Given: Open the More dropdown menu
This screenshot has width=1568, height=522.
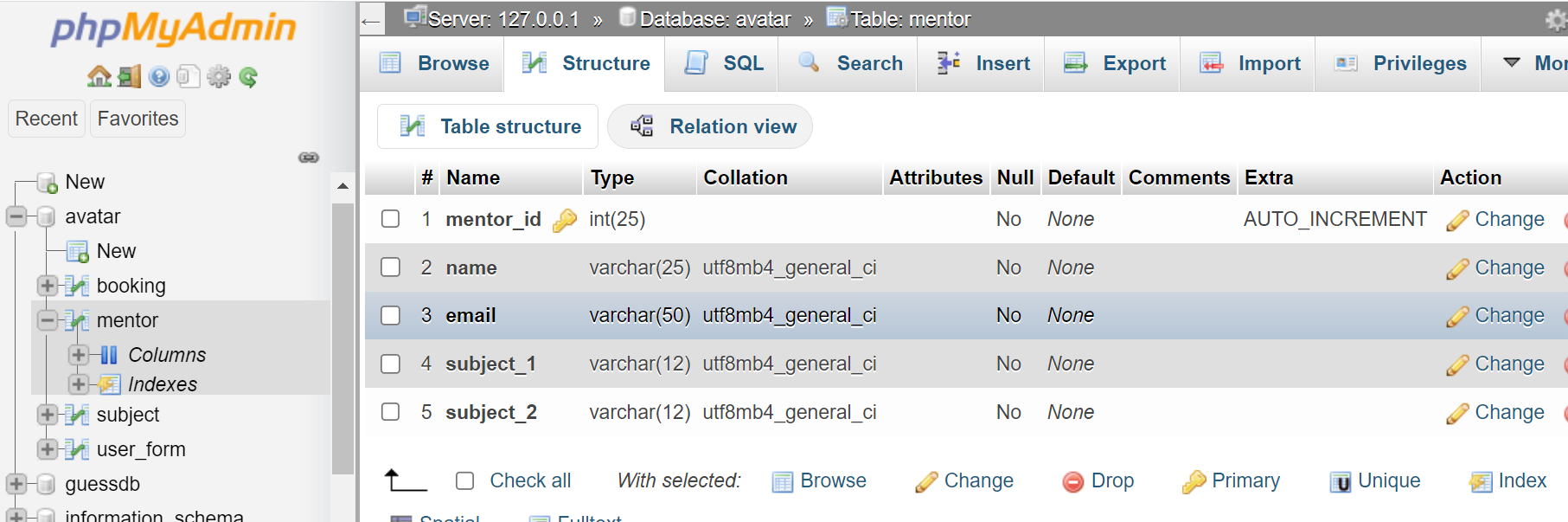Looking at the screenshot, I should point(1535,63).
